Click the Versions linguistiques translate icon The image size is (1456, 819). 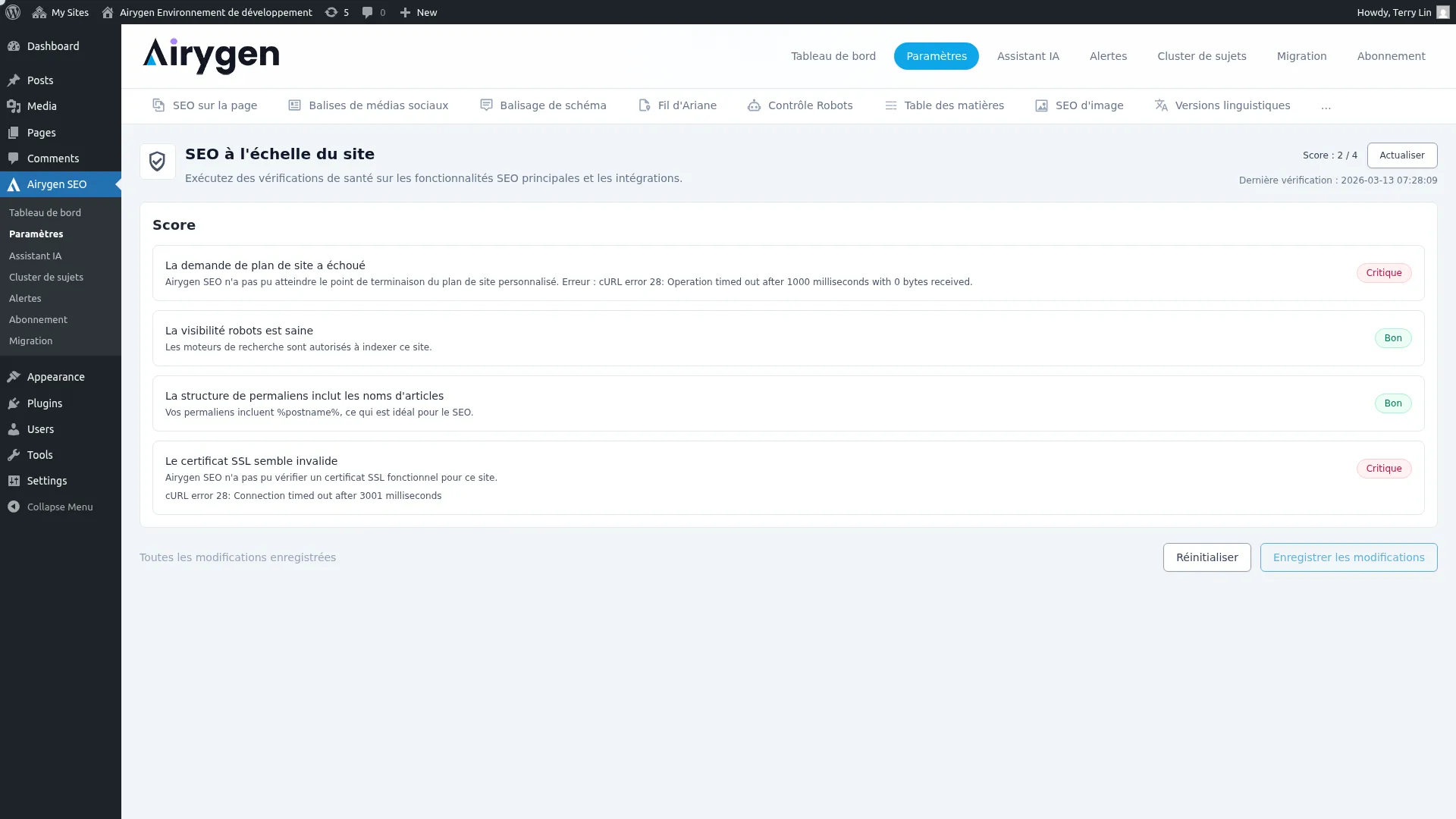(1161, 105)
